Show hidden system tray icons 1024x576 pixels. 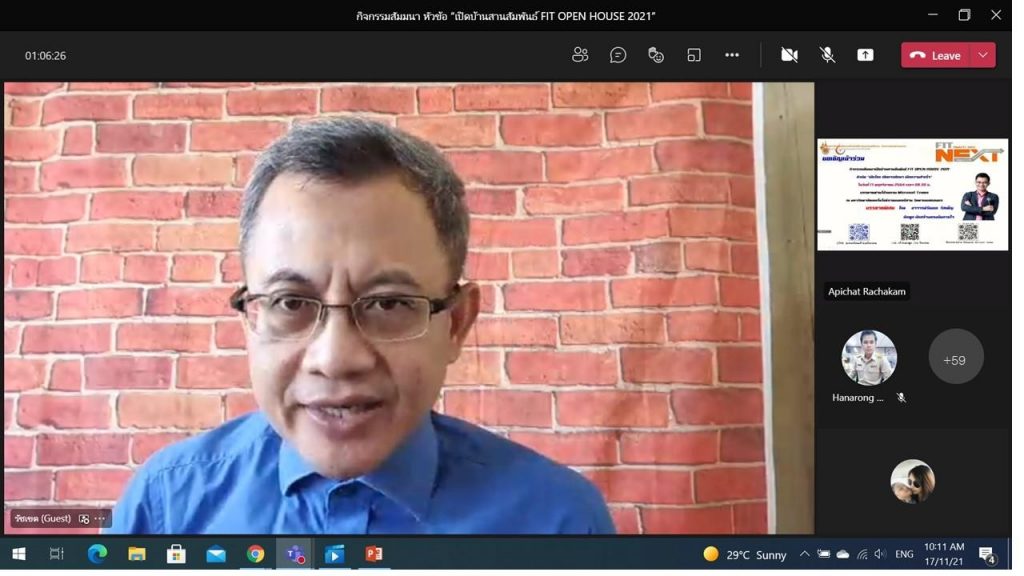click(x=804, y=554)
